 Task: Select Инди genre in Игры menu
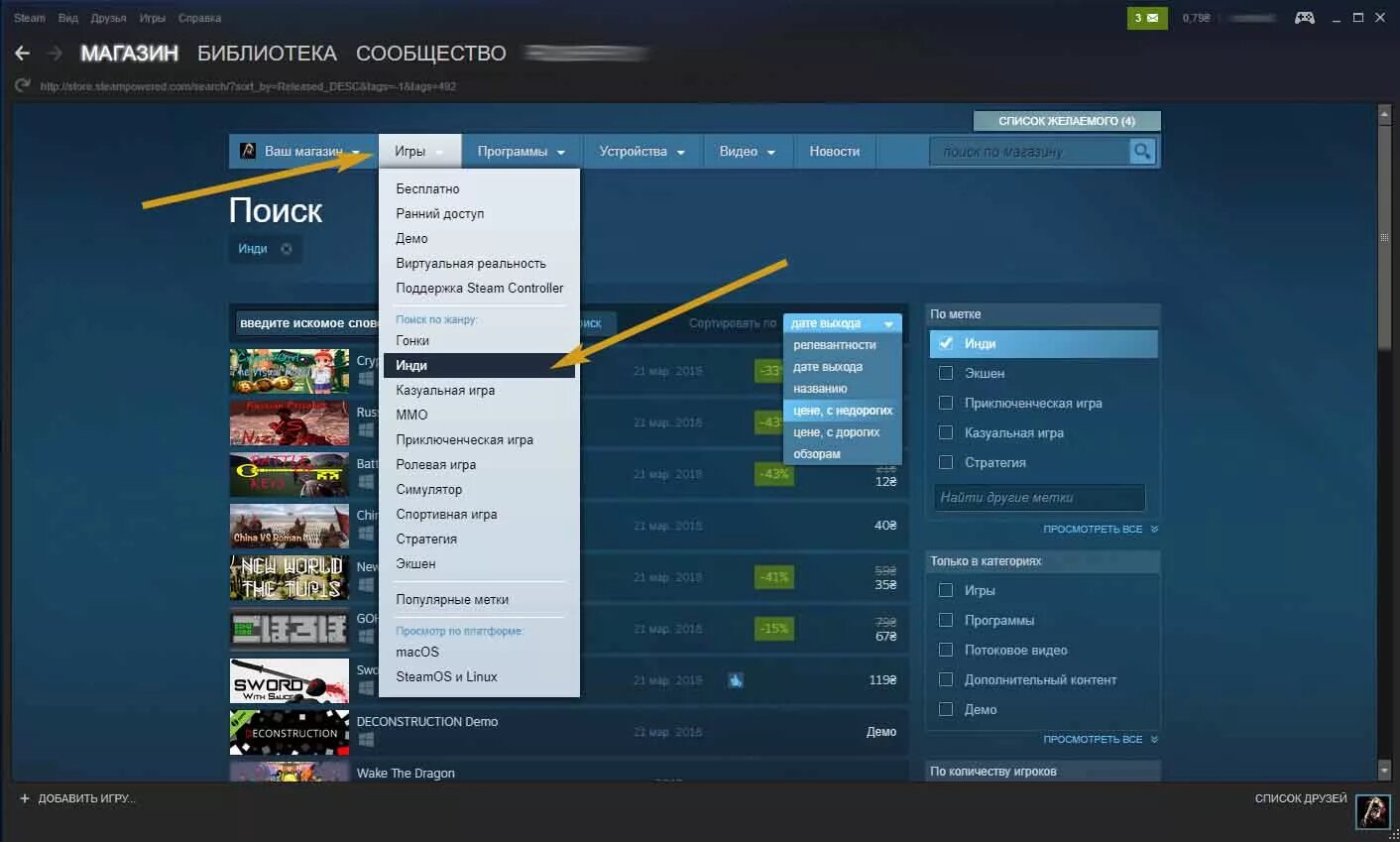[x=479, y=365]
